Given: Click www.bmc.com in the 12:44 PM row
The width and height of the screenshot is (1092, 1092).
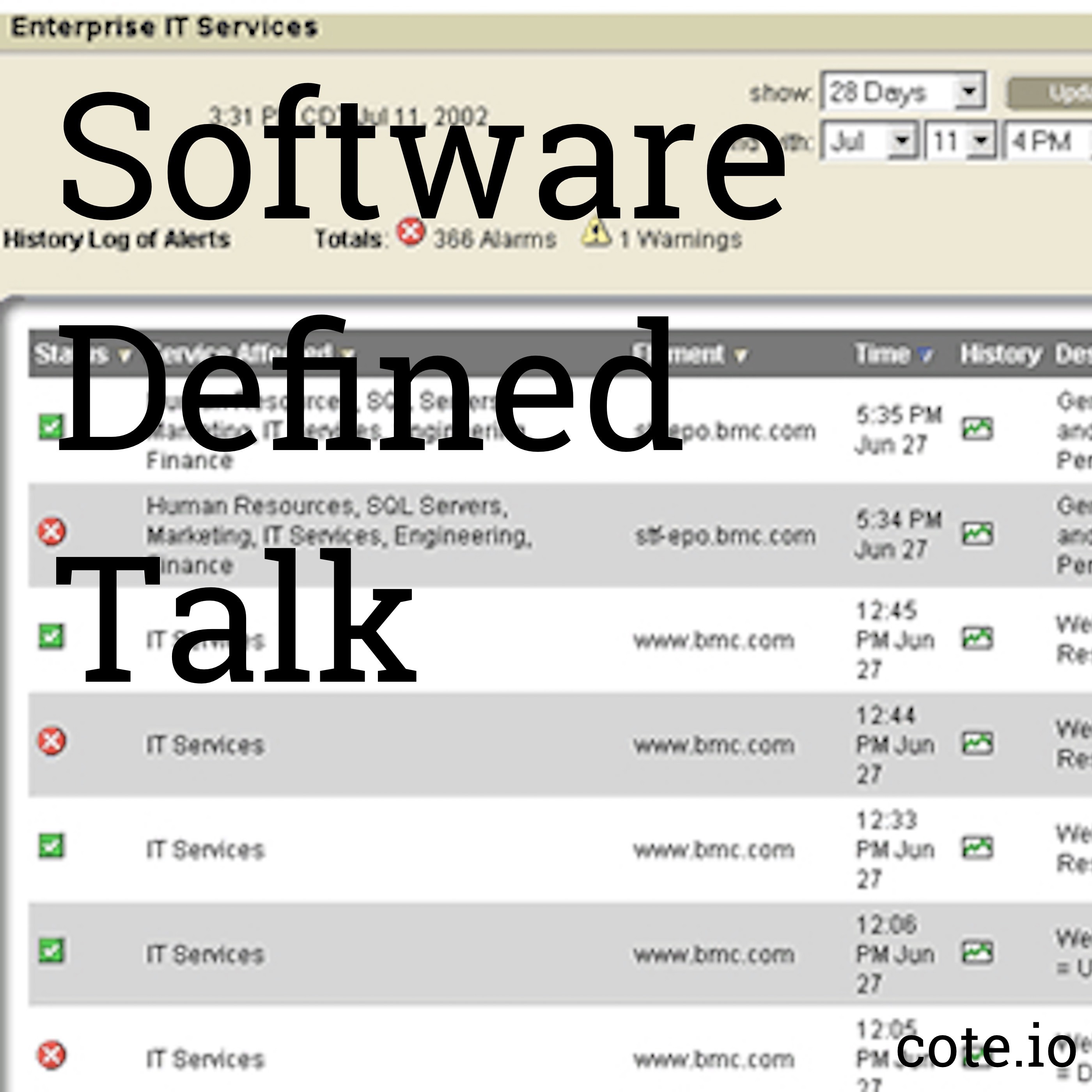Looking at the screenshot, I should coord(714,745).
